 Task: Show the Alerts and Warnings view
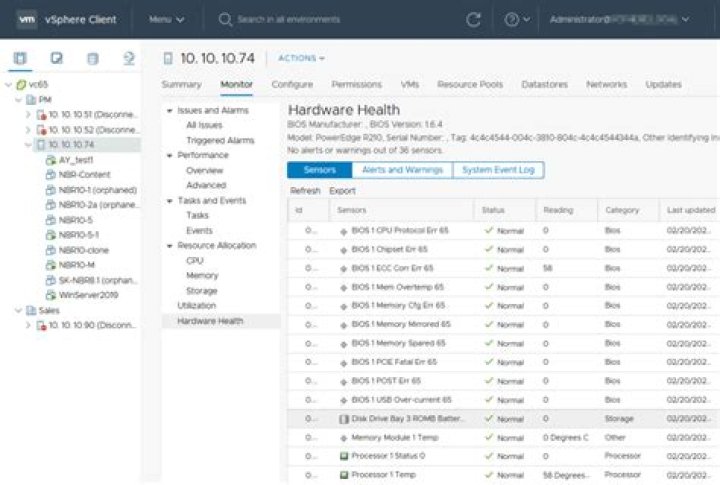(x=402, y=170)
